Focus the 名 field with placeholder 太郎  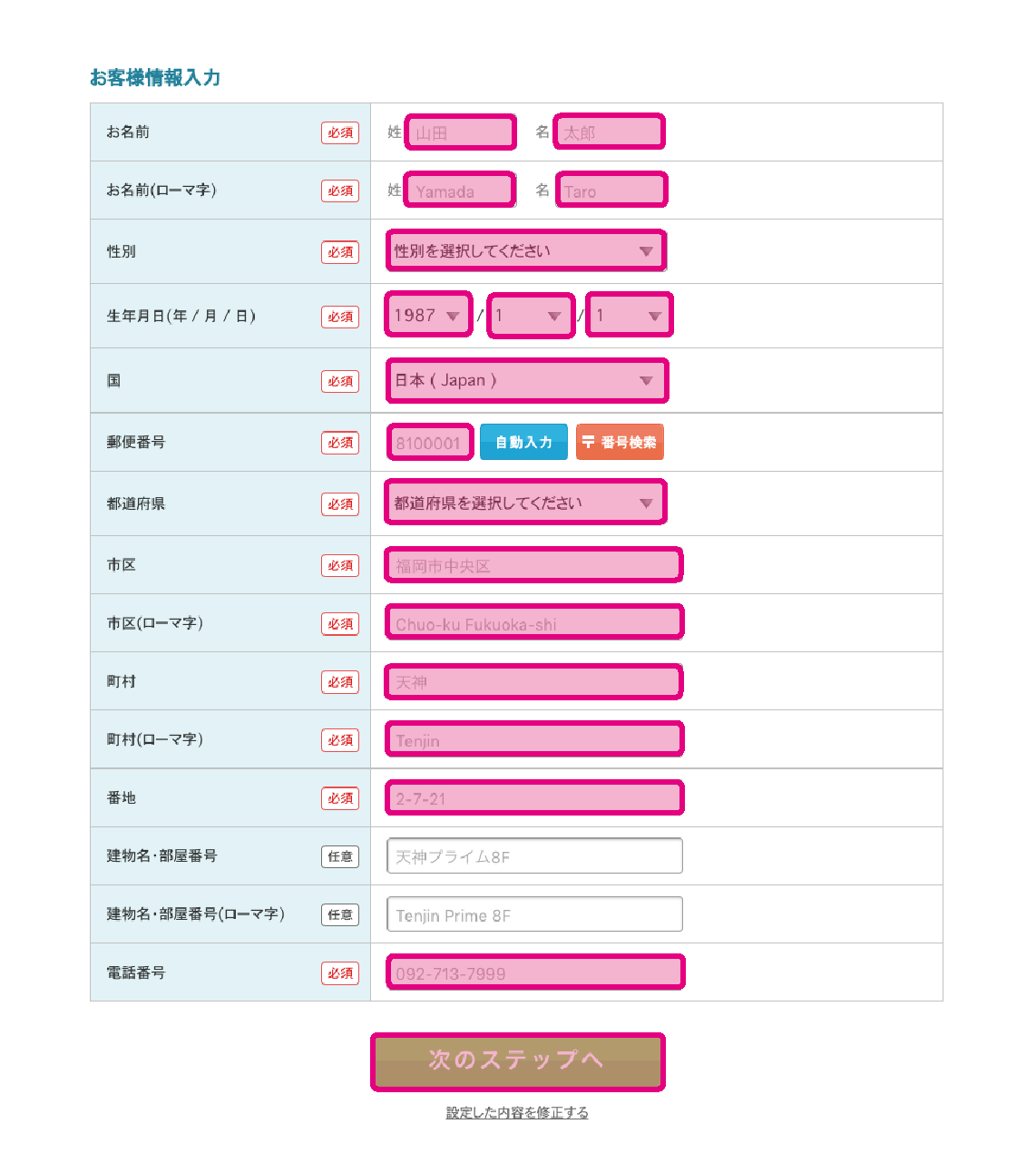pos(610,132)
